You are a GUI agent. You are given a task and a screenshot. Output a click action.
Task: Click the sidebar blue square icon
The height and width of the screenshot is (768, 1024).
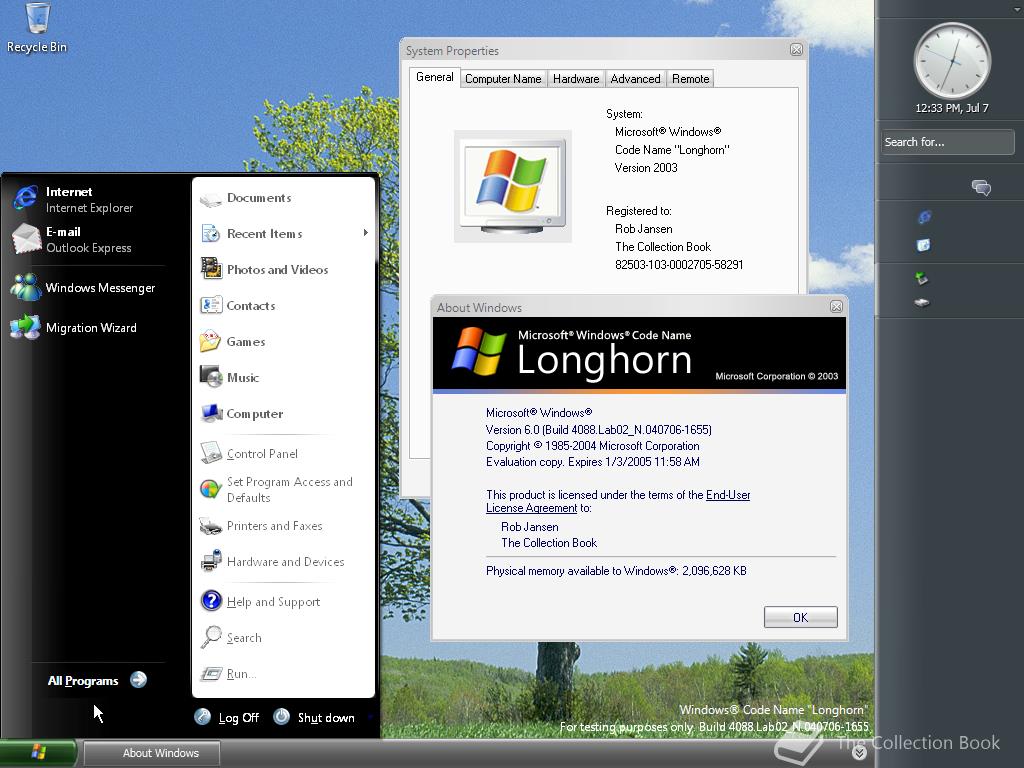(923, 246)
